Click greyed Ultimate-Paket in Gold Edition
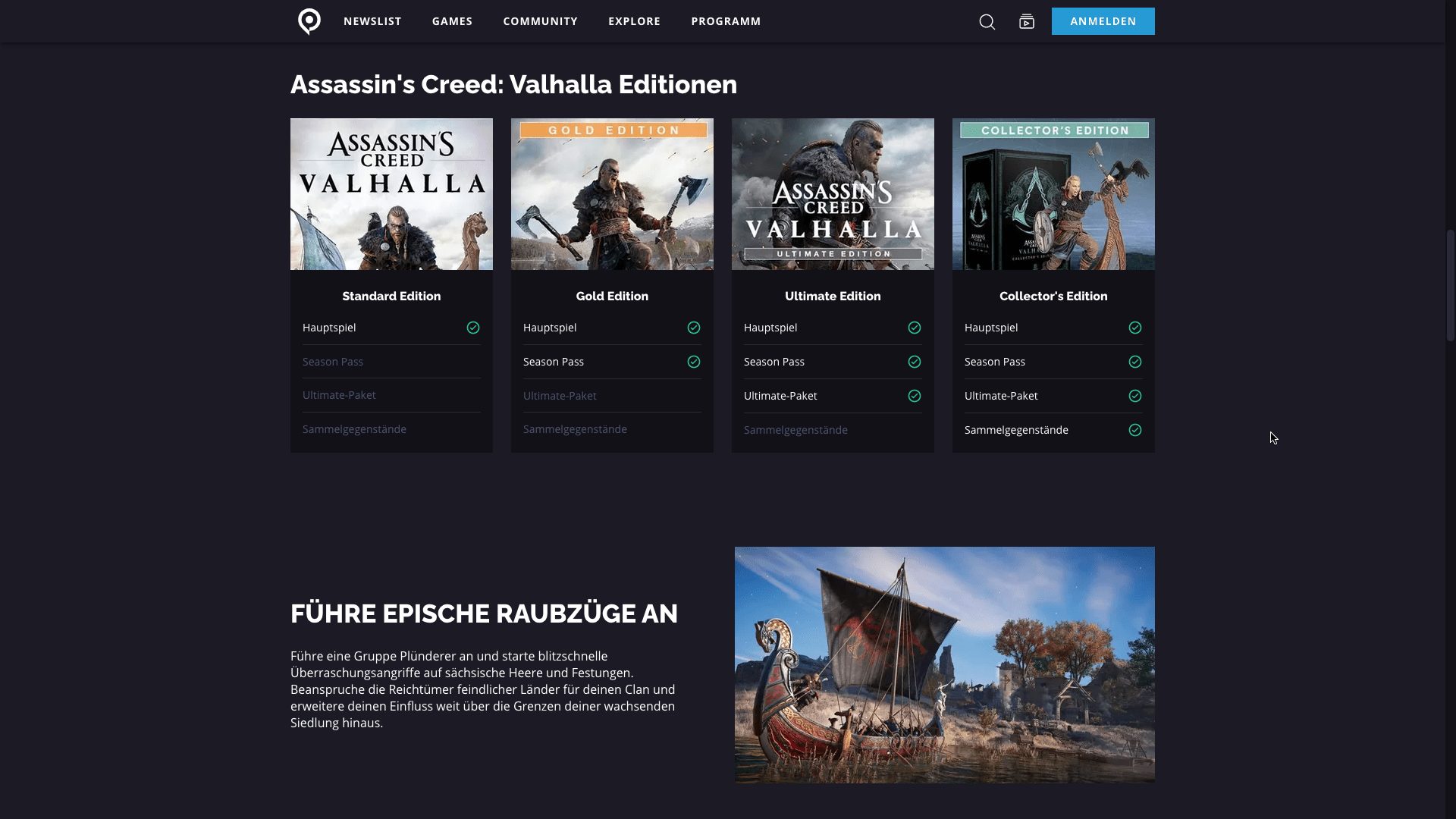This screenshot has width=1456, height=819. point(560,396)
